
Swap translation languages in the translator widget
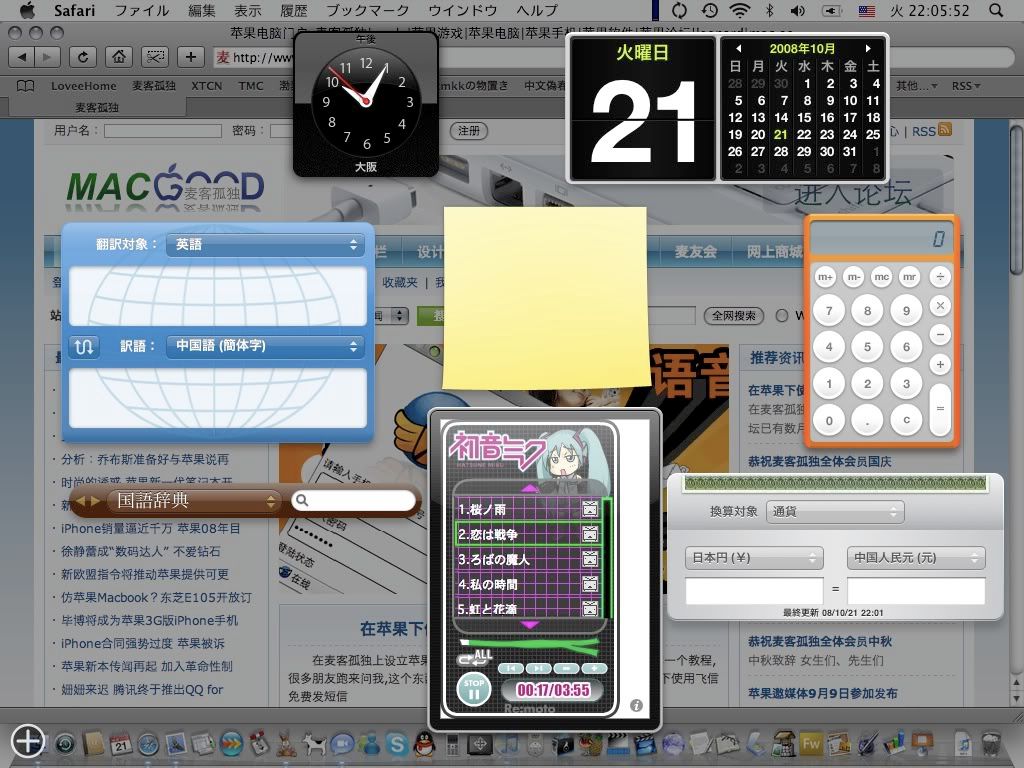[x=84, y=346]
